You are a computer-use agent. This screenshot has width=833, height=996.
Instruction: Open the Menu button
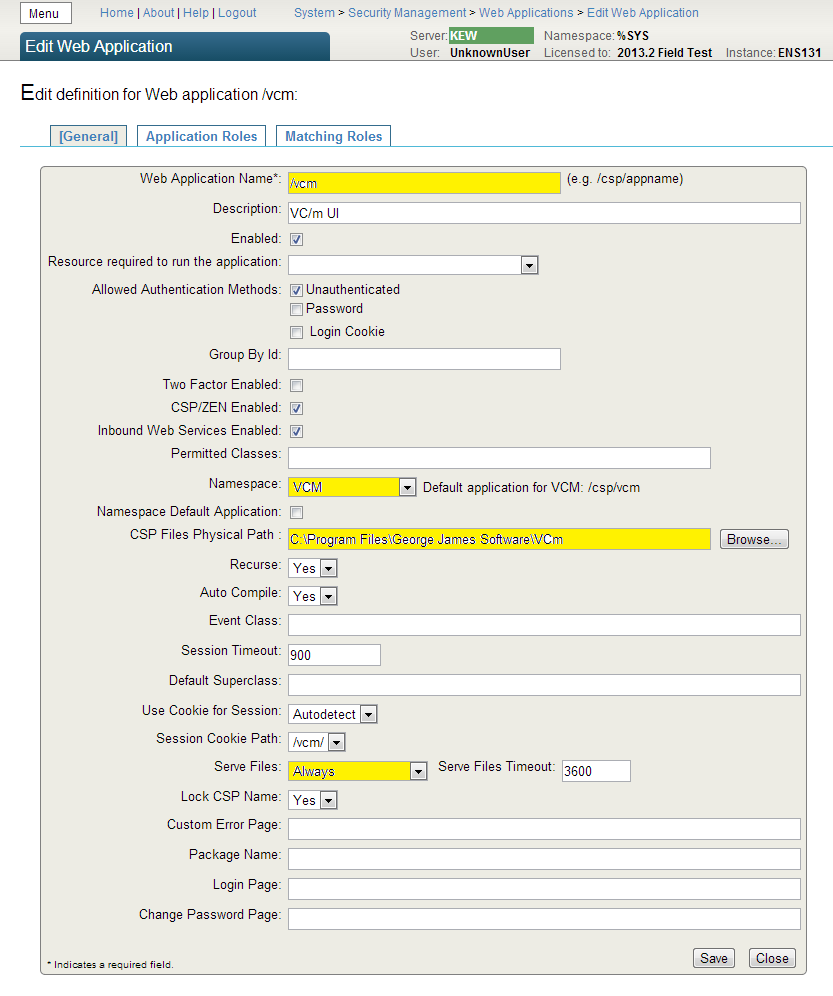(x=45, y=14)
